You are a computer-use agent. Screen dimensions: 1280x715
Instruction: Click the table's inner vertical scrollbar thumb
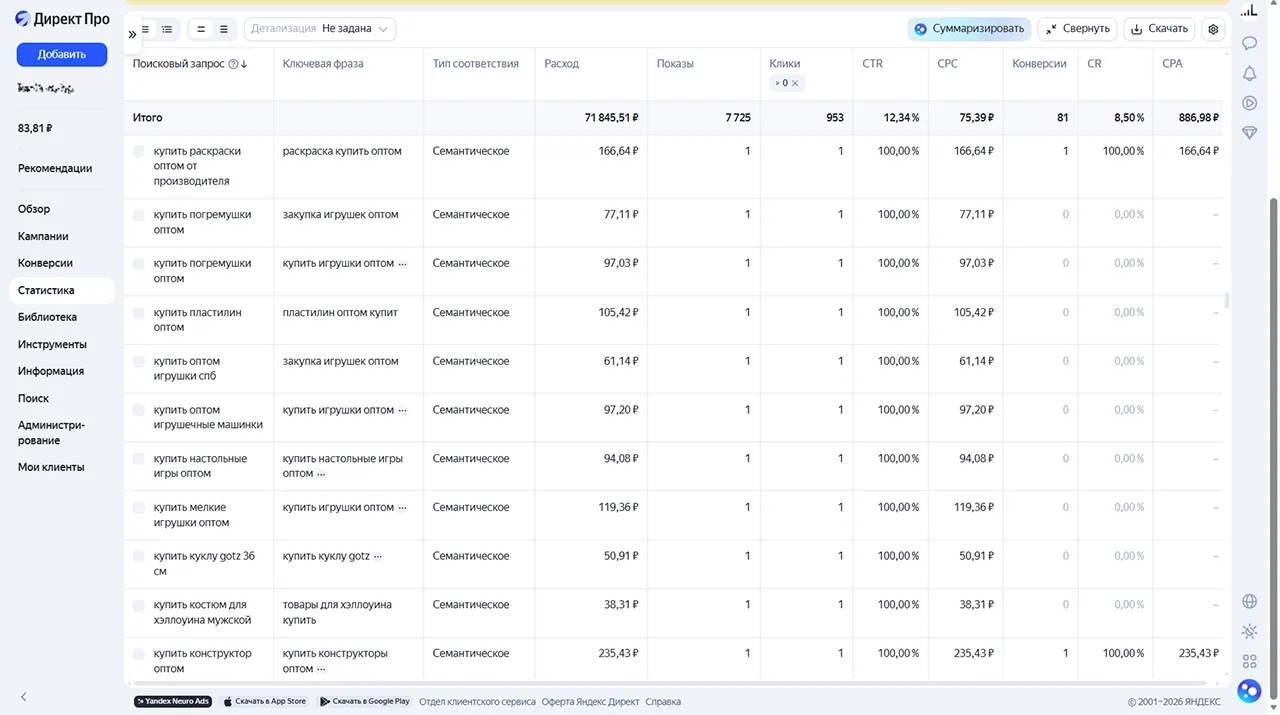click(x=1226, y=300)
